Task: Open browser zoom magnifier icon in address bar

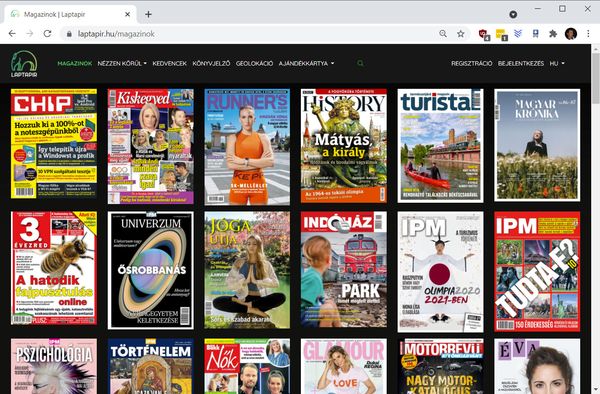Action: (443, 34)
